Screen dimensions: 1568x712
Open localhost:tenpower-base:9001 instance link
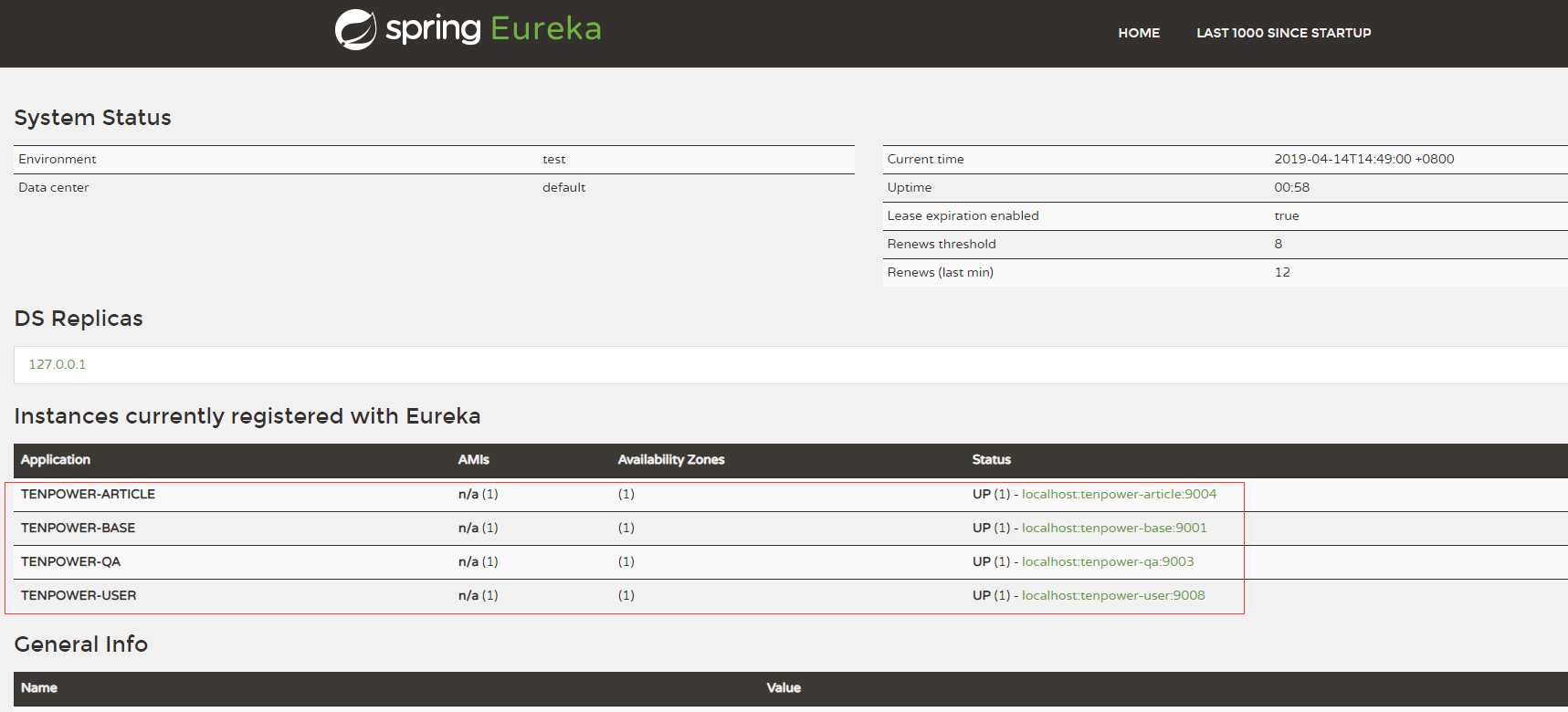[x=1114, y=528]
